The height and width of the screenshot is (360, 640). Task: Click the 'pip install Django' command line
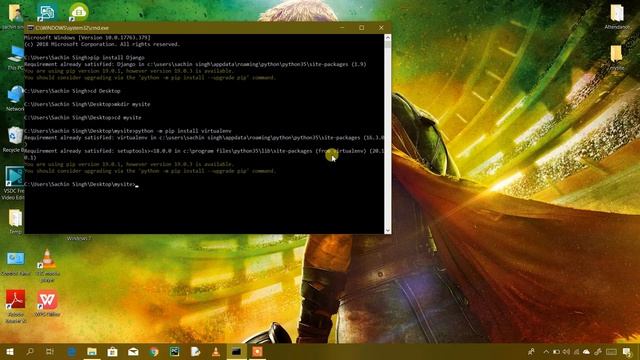pyautogui.click(x=84, y=58)
